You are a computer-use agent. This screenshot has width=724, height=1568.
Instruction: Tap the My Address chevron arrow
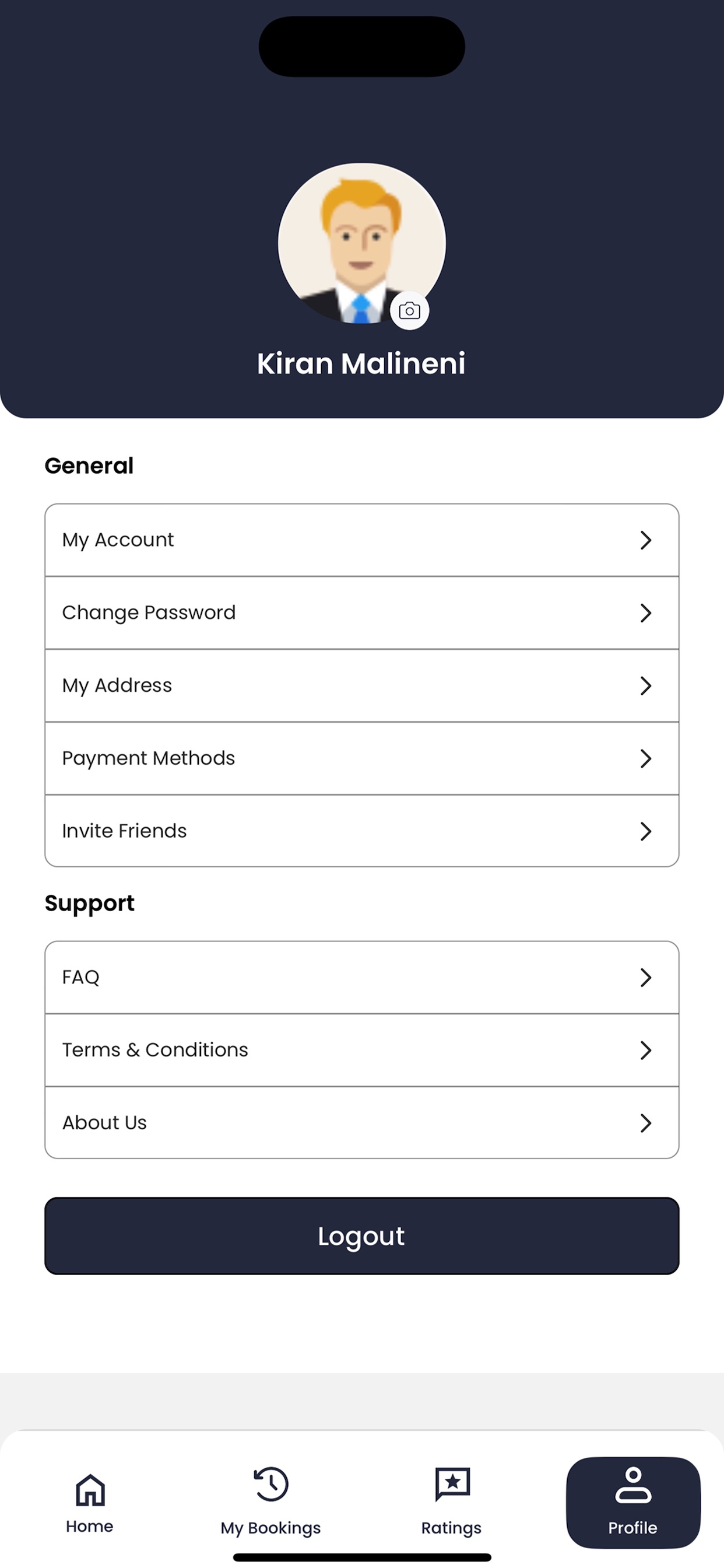[645, 686]
